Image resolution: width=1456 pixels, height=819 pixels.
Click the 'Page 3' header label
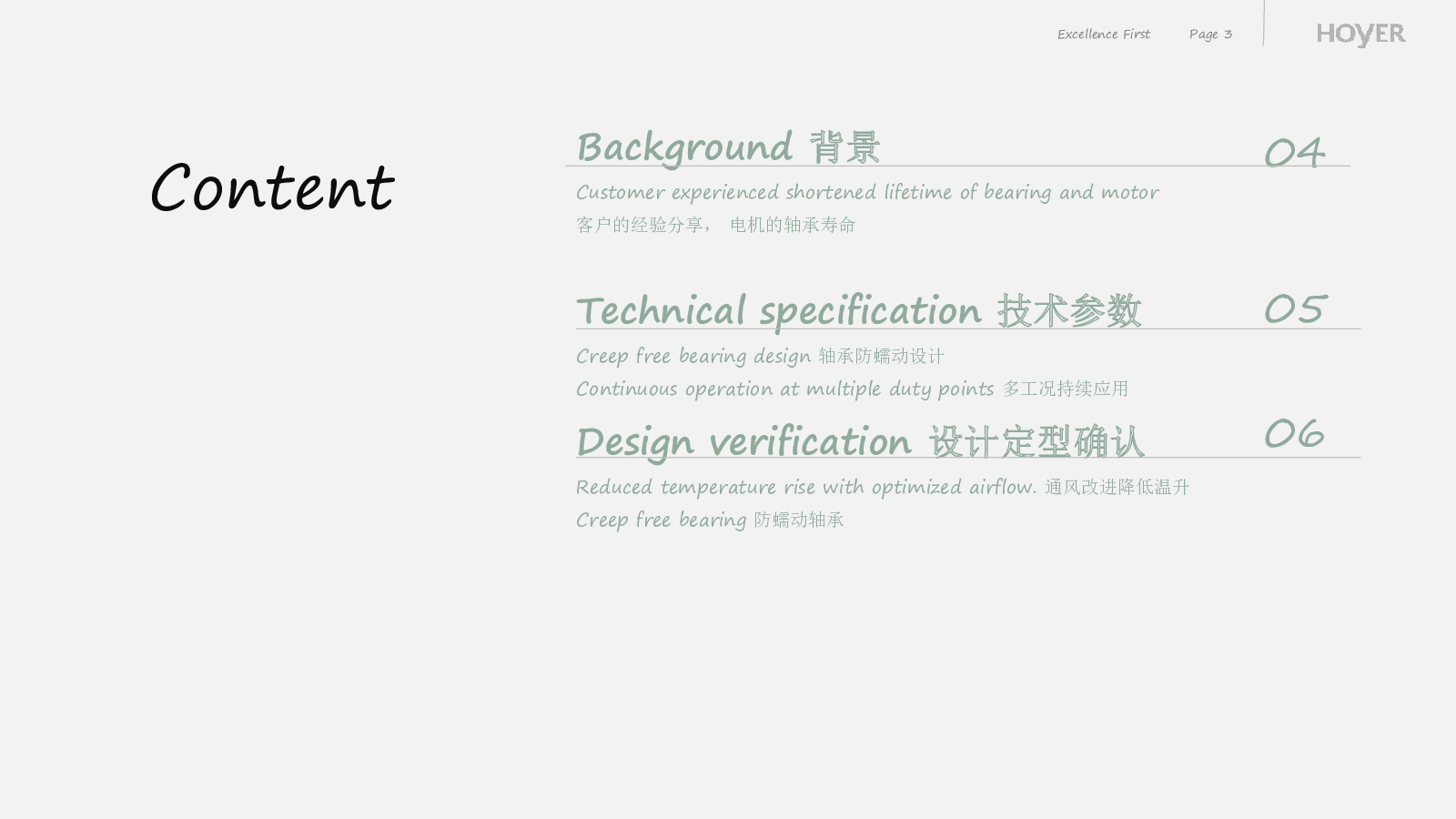[1210, 35]
